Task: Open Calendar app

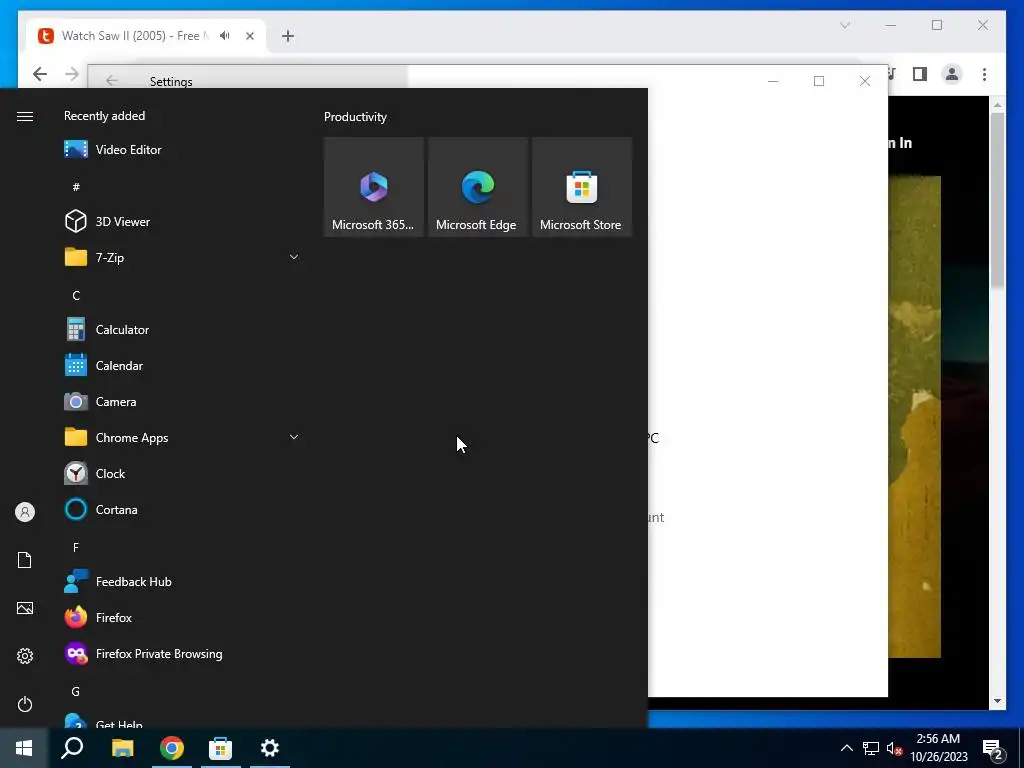Action: (180, 366)
